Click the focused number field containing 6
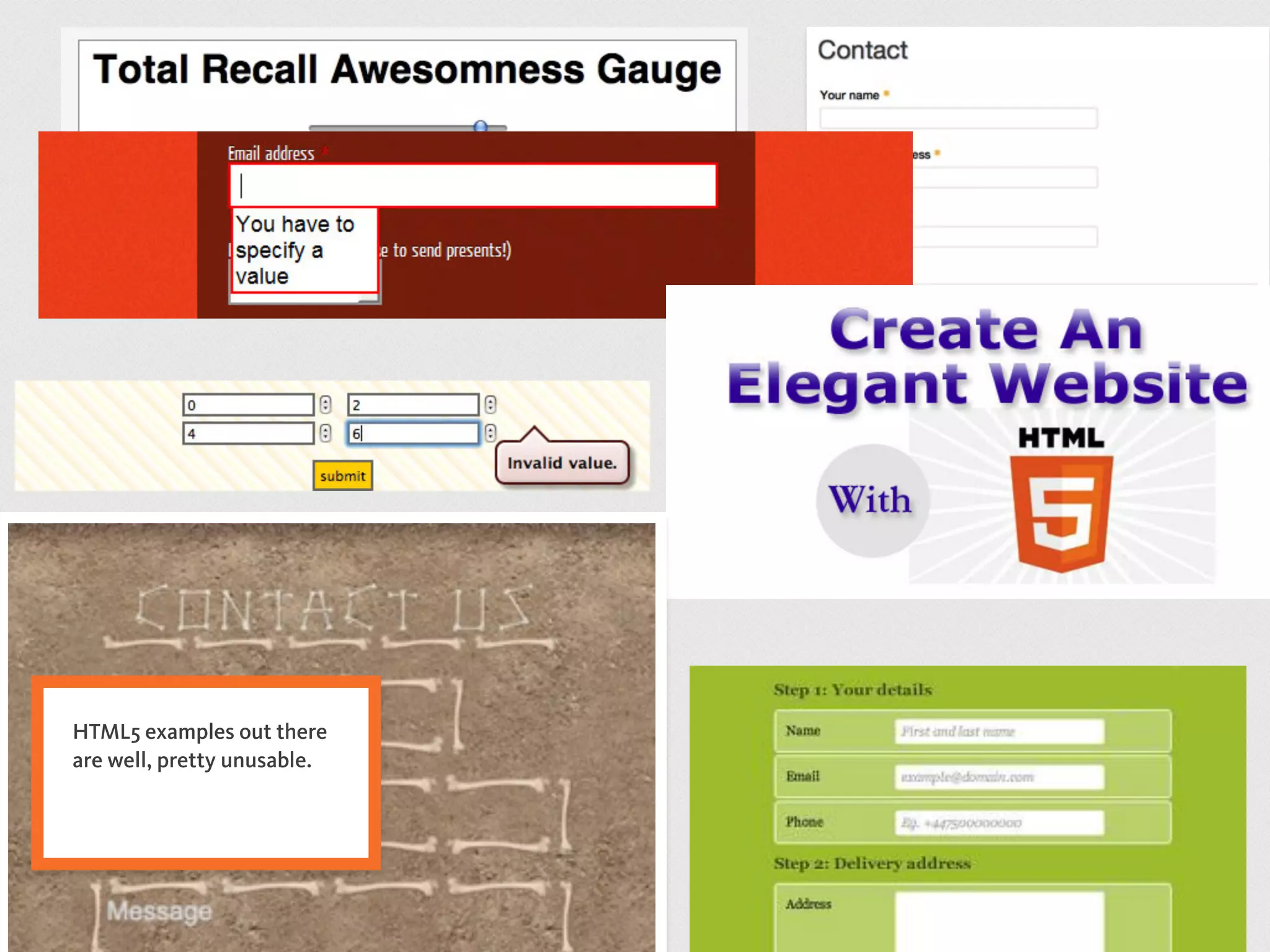 click(x=413, y=433)
